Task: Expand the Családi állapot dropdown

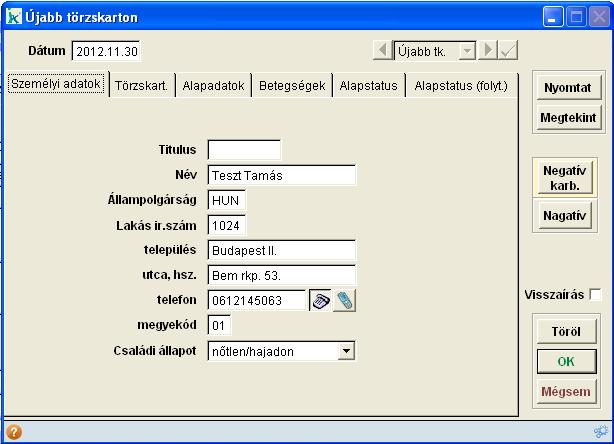Action: point(345,351)
